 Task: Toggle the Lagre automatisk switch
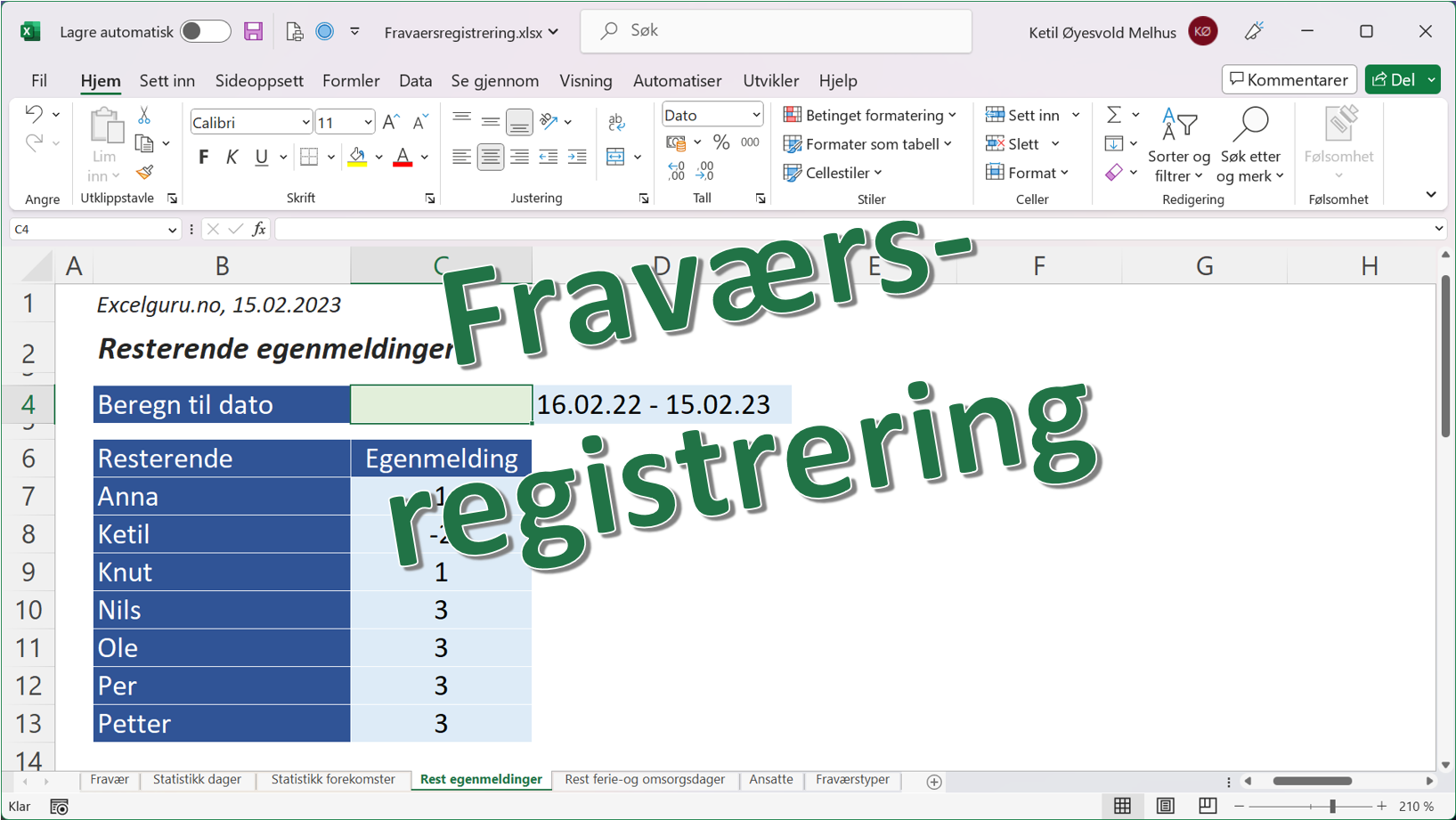[206, 32]
